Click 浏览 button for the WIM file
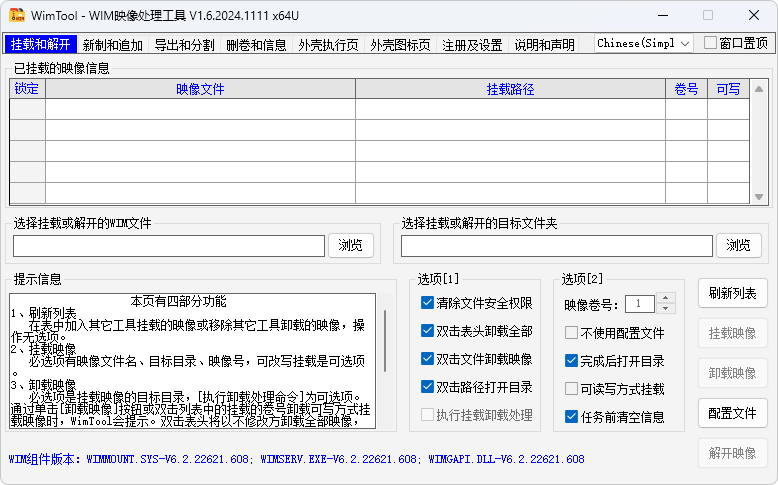The width and height of the screenshot is (778, 485). click(x=351, y=245)
